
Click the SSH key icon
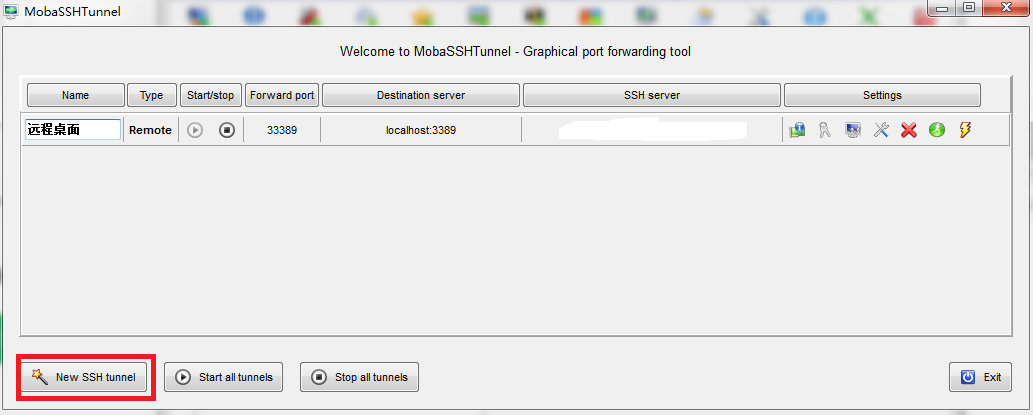coord(825,130)
